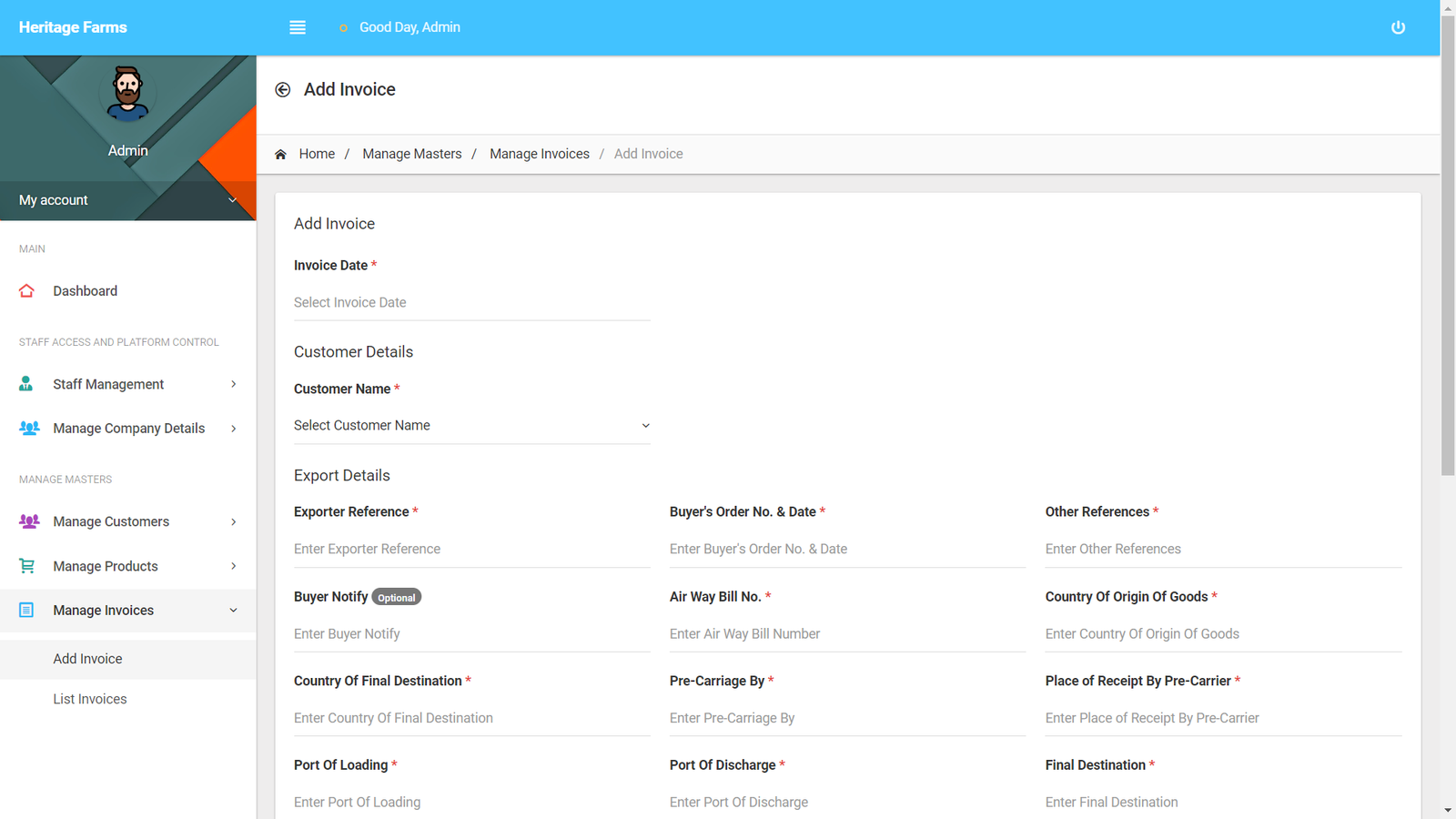Click the Manage Invoices document icon
The width and height of the screenshot is (1456, 819).
coord(26,611)
